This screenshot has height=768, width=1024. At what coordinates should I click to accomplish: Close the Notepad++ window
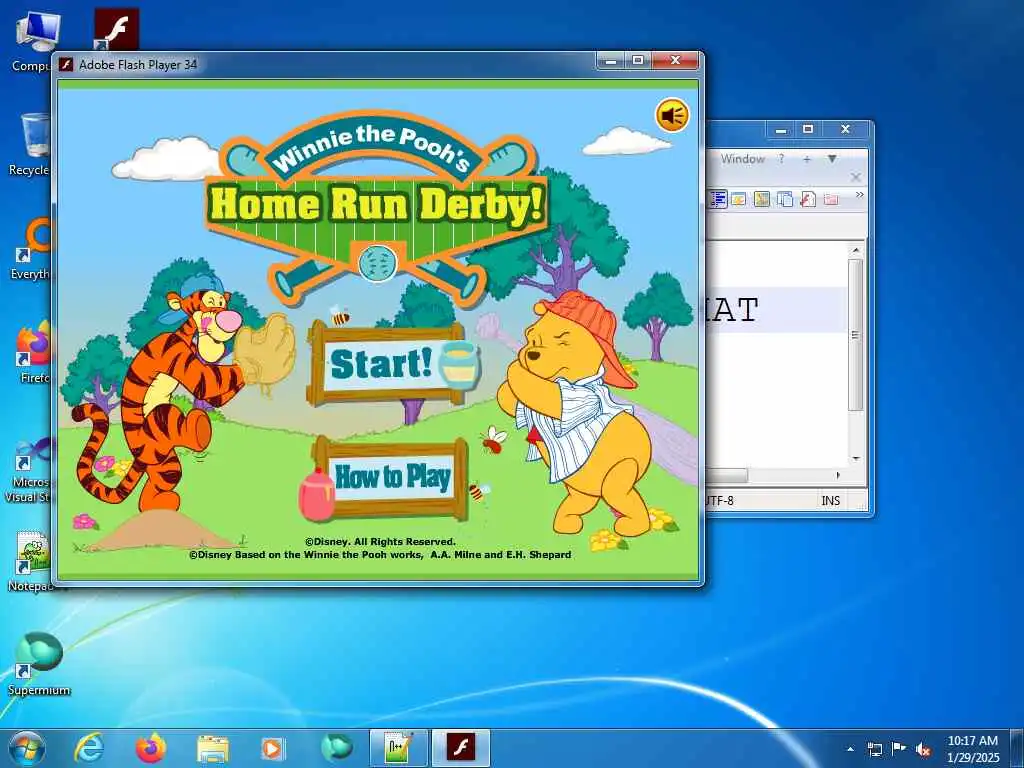point(845,129)
